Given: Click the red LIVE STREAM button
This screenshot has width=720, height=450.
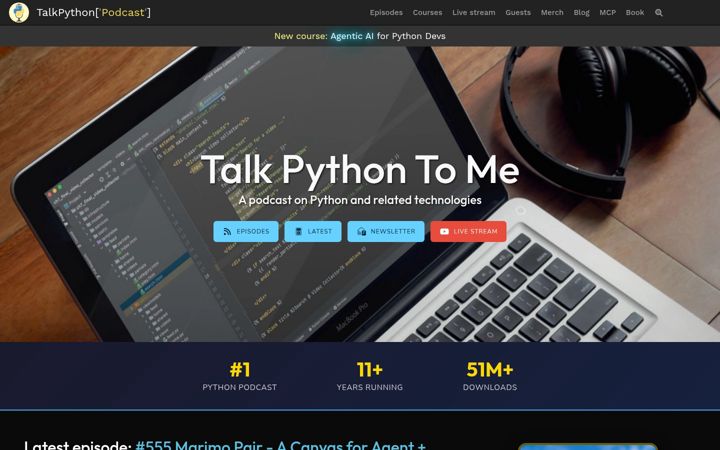Looking at the screenshot, I should (468, 231).
